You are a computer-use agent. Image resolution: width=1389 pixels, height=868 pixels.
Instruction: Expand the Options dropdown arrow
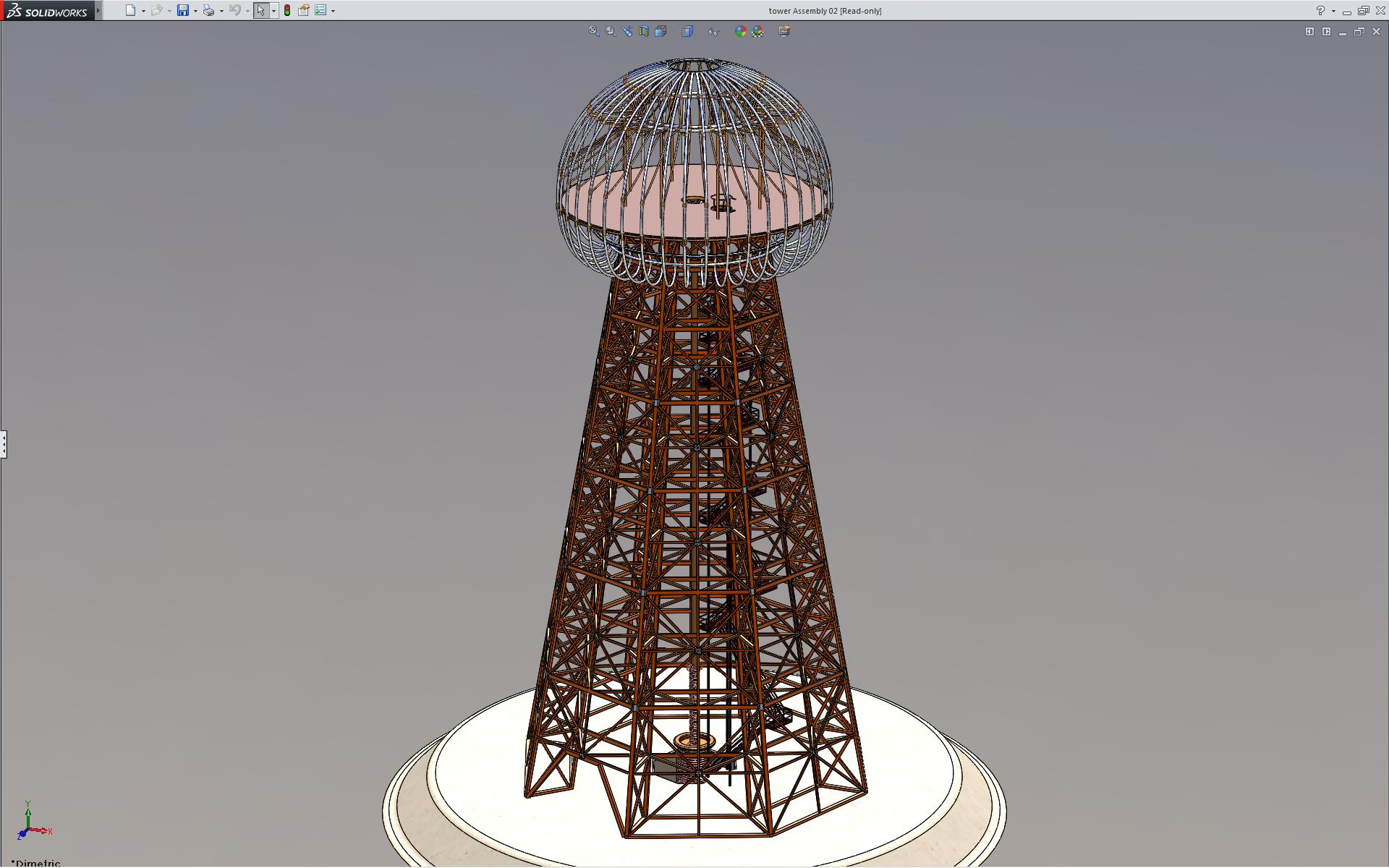(333, 11)
